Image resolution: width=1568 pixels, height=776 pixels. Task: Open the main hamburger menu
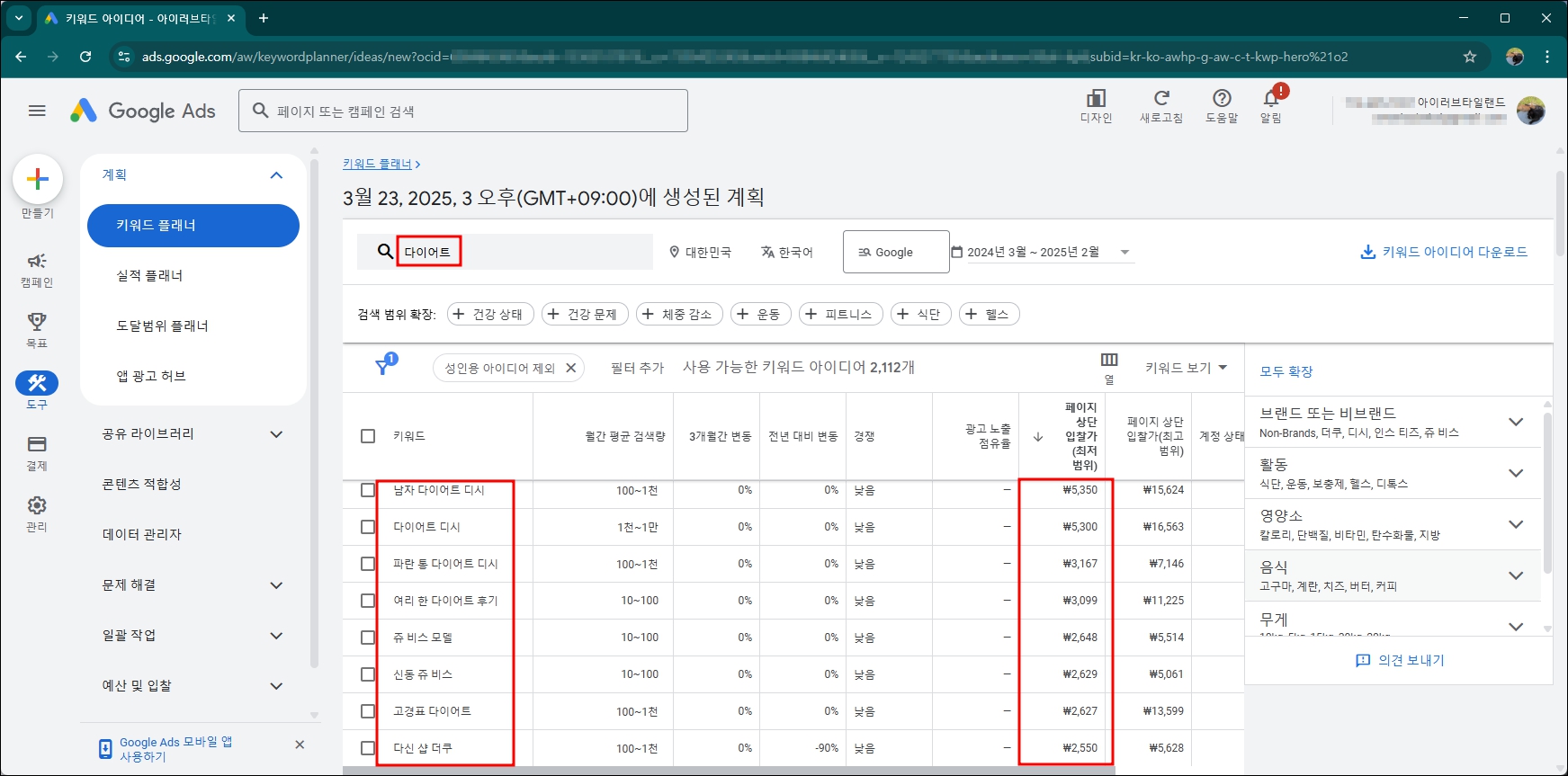(37, 111)
